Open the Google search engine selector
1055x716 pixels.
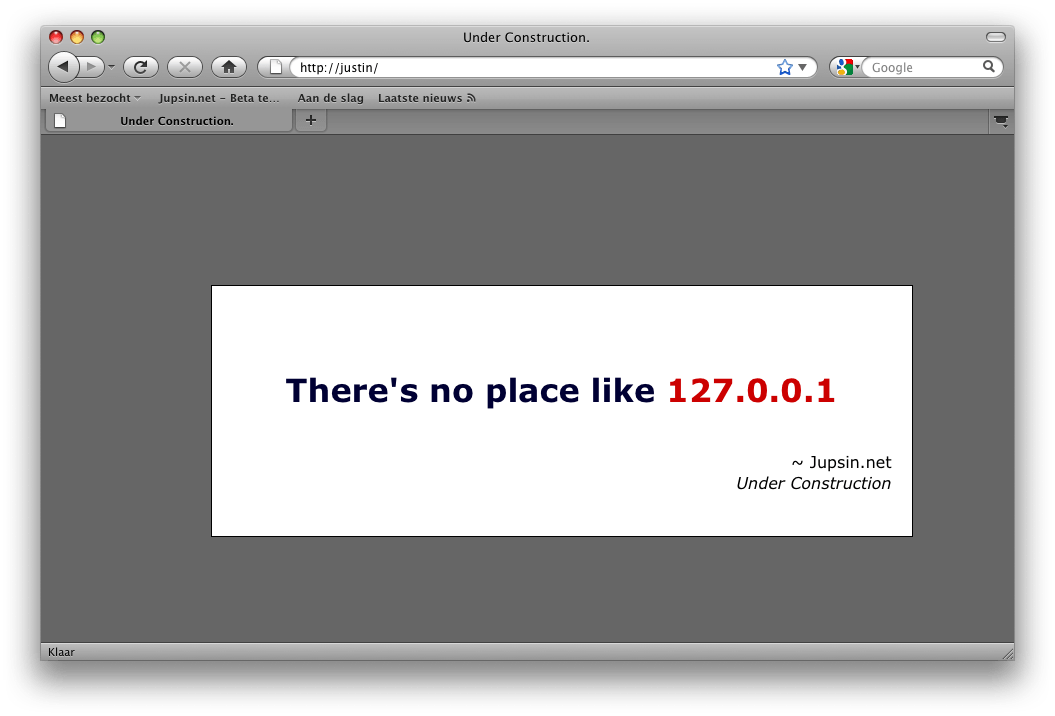coord(847,67)
